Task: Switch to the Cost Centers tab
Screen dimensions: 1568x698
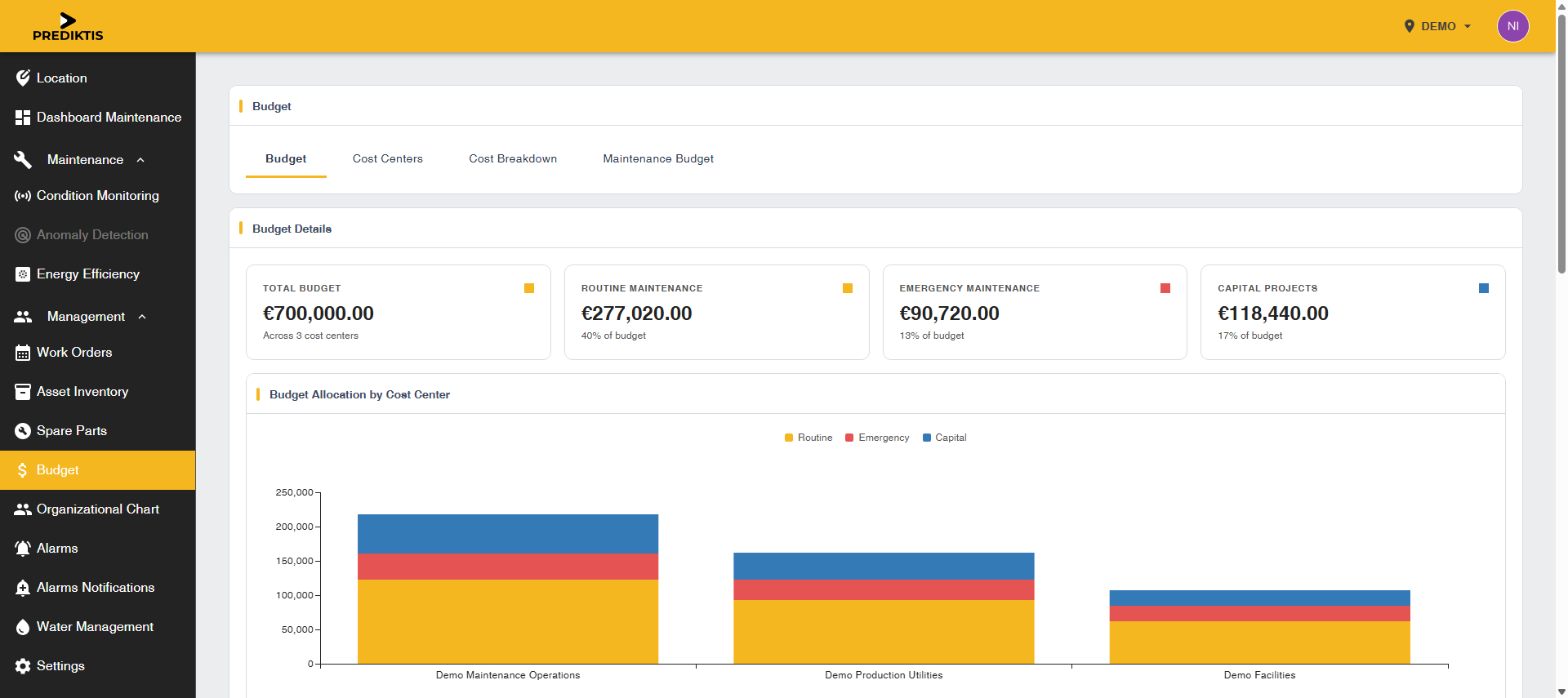Action: tap(388, 158)
